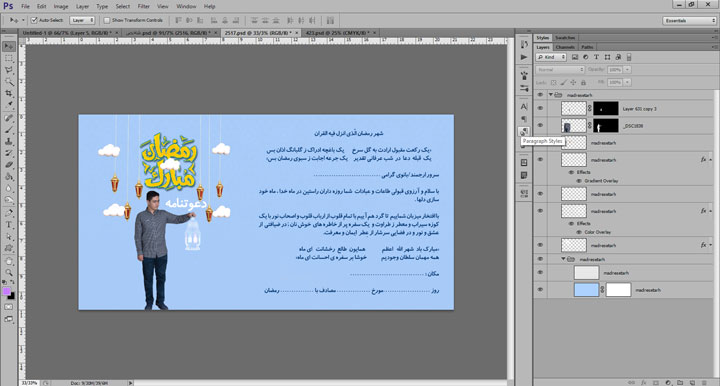Toggle Color Overlay effect visibility
Image resolution: width=720 pixels, height=386 pixels.
(x=579, y=232)
